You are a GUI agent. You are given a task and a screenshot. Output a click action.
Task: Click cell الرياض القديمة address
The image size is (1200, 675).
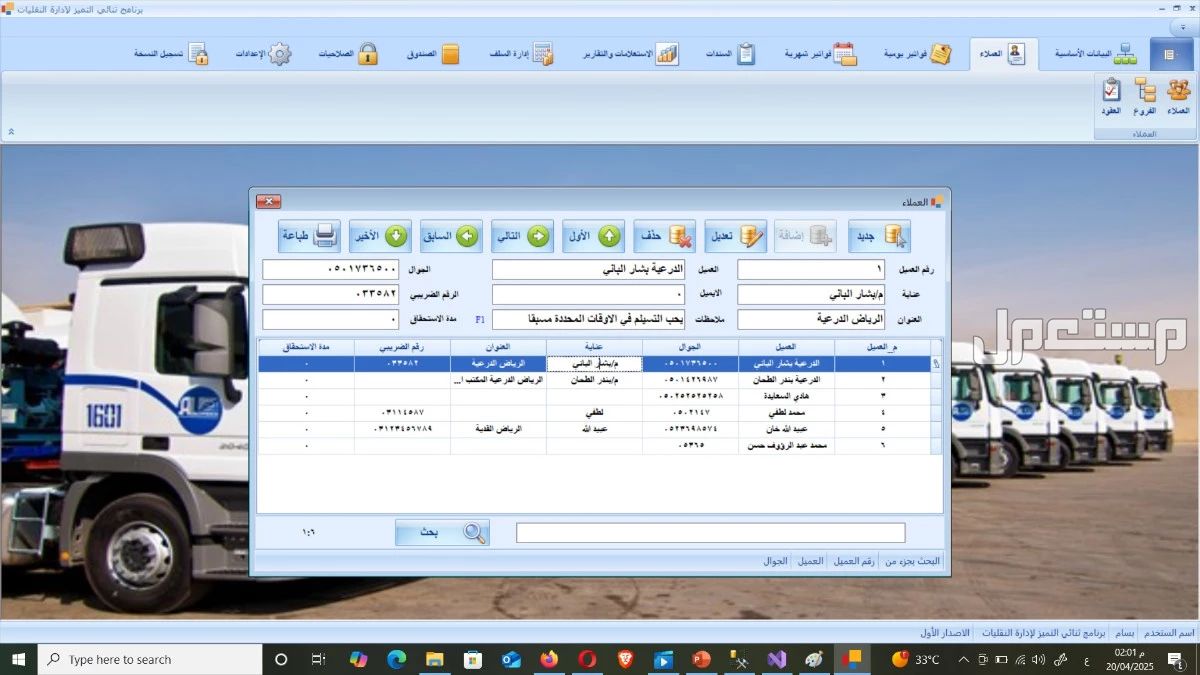tap(498, 428)
